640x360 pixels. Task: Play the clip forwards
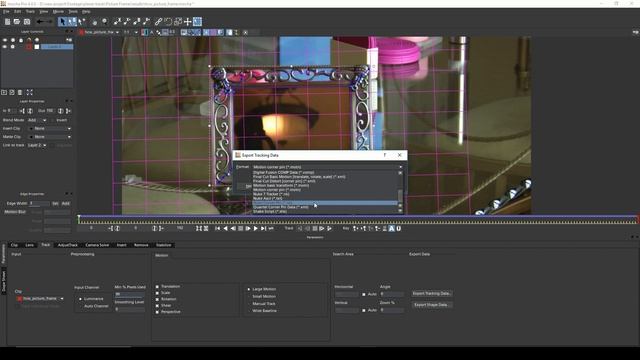(x=256, y=229)
